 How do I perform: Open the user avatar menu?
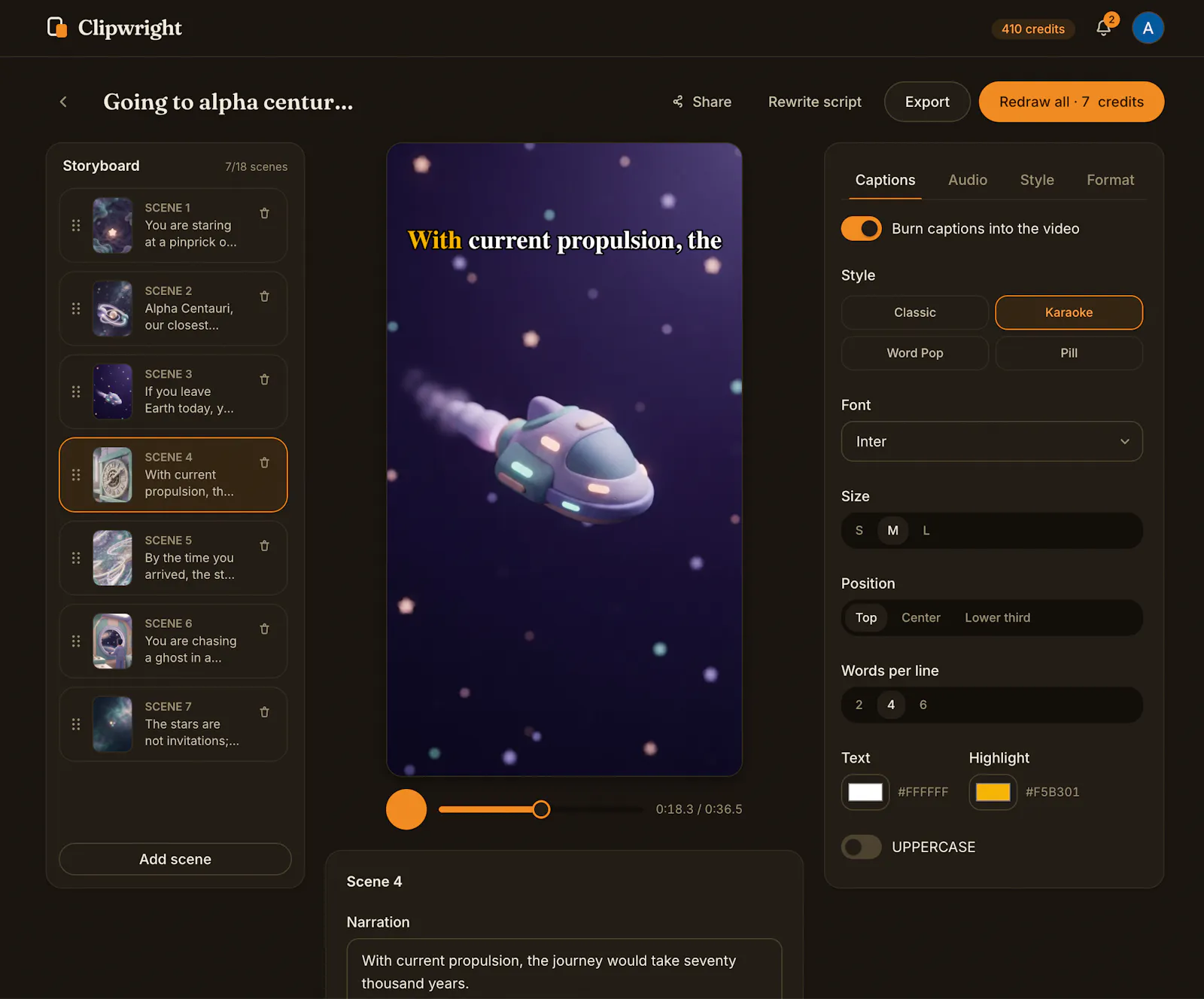click(1148, 28)
